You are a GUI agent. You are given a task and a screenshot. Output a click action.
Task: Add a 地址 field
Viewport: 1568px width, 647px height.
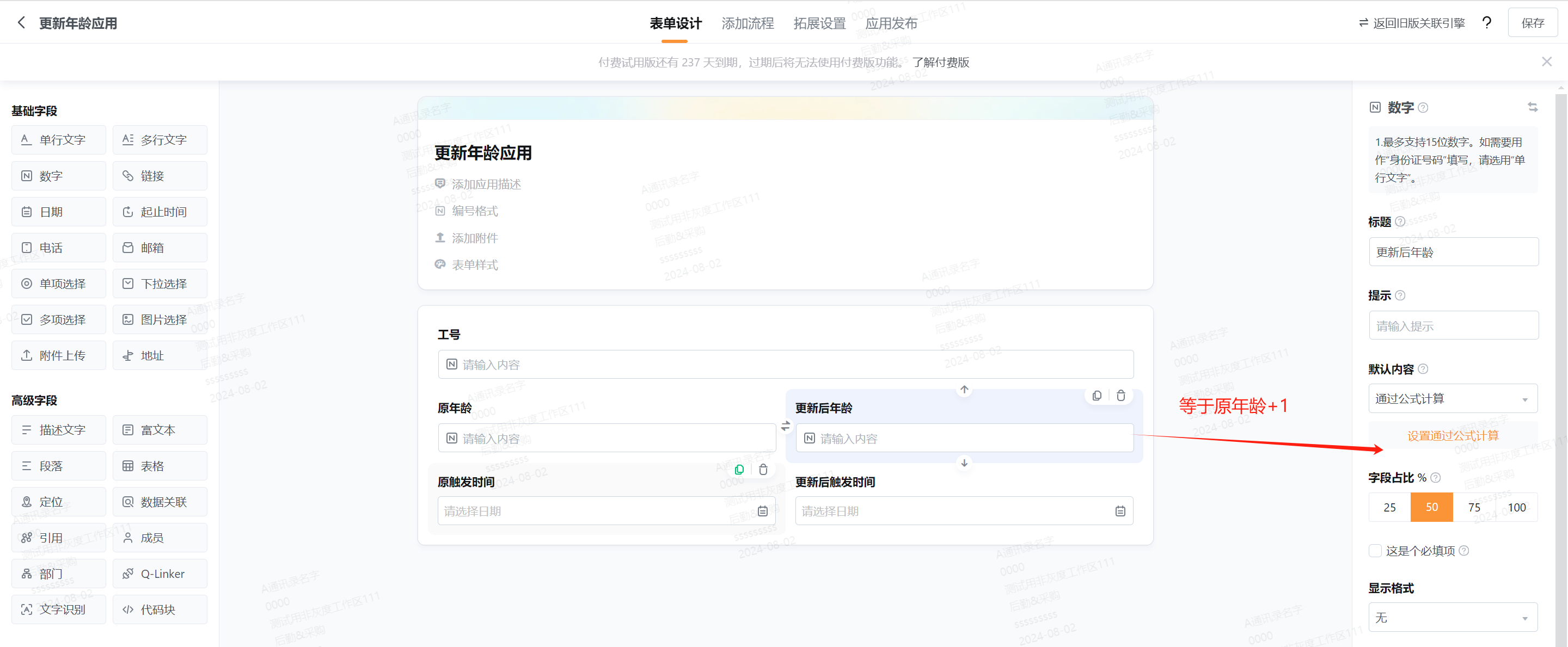(x=160, y=355)
